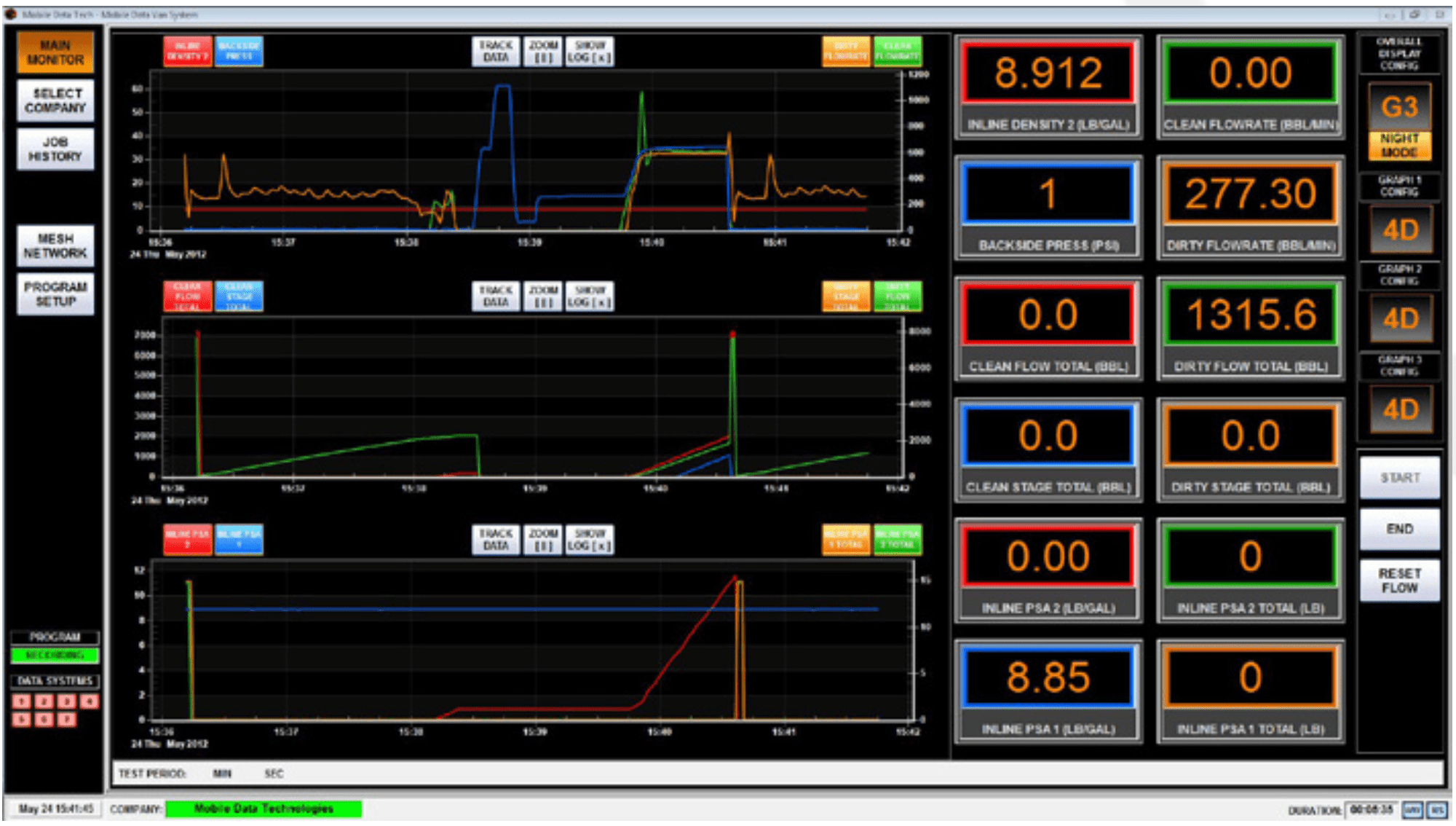
Task: Click Graph 1 config 4D button
Action: tap(1401, 229)
